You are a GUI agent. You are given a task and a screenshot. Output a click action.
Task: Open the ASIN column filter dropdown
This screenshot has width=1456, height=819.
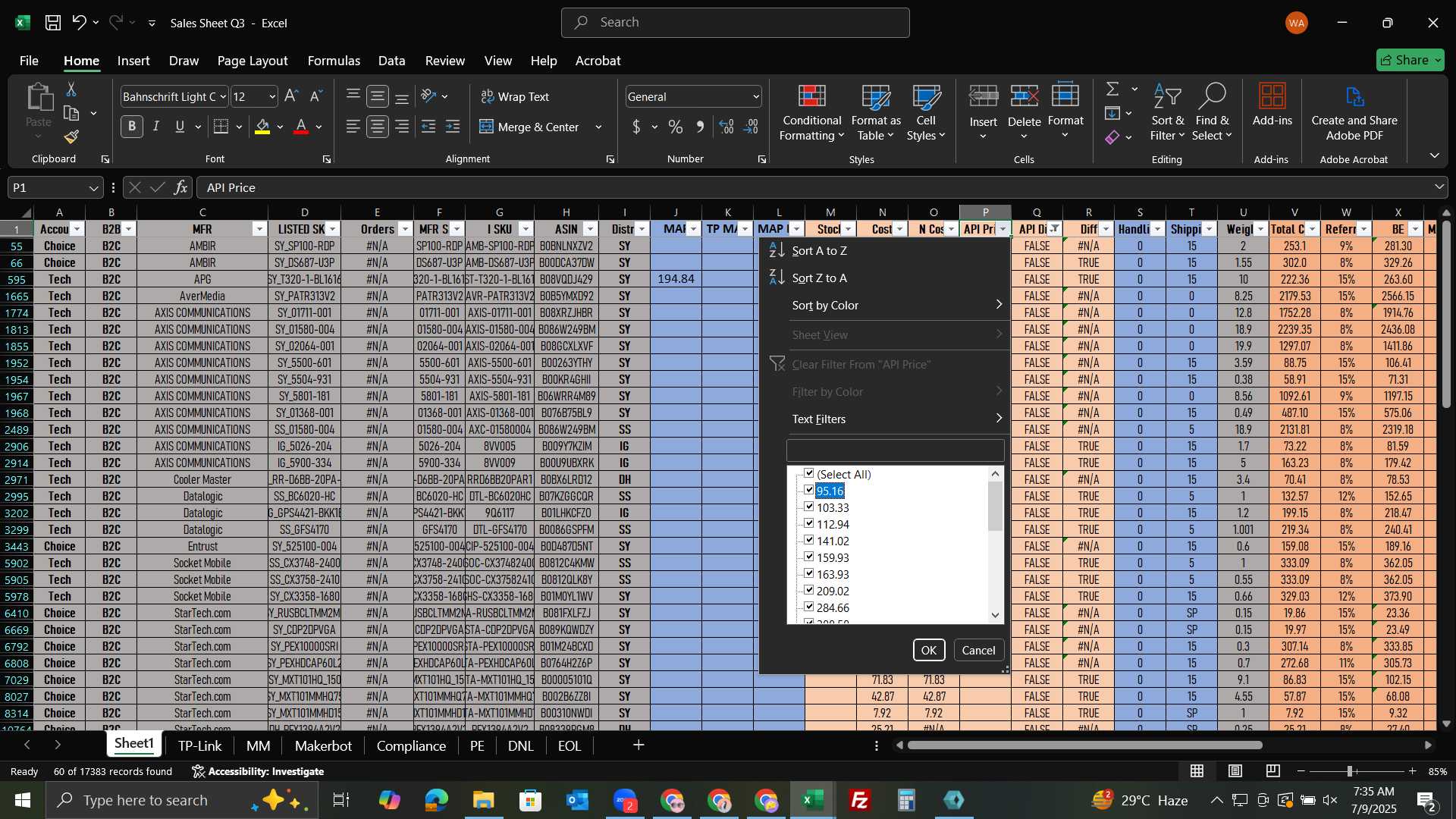(x=590, y=229)
